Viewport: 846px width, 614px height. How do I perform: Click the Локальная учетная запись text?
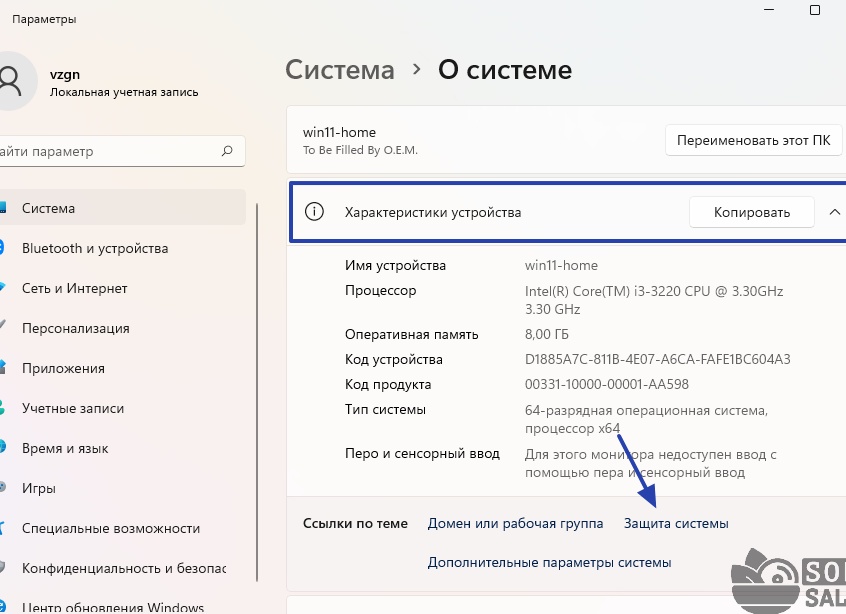pyautogui.click(x=124, y=92)
